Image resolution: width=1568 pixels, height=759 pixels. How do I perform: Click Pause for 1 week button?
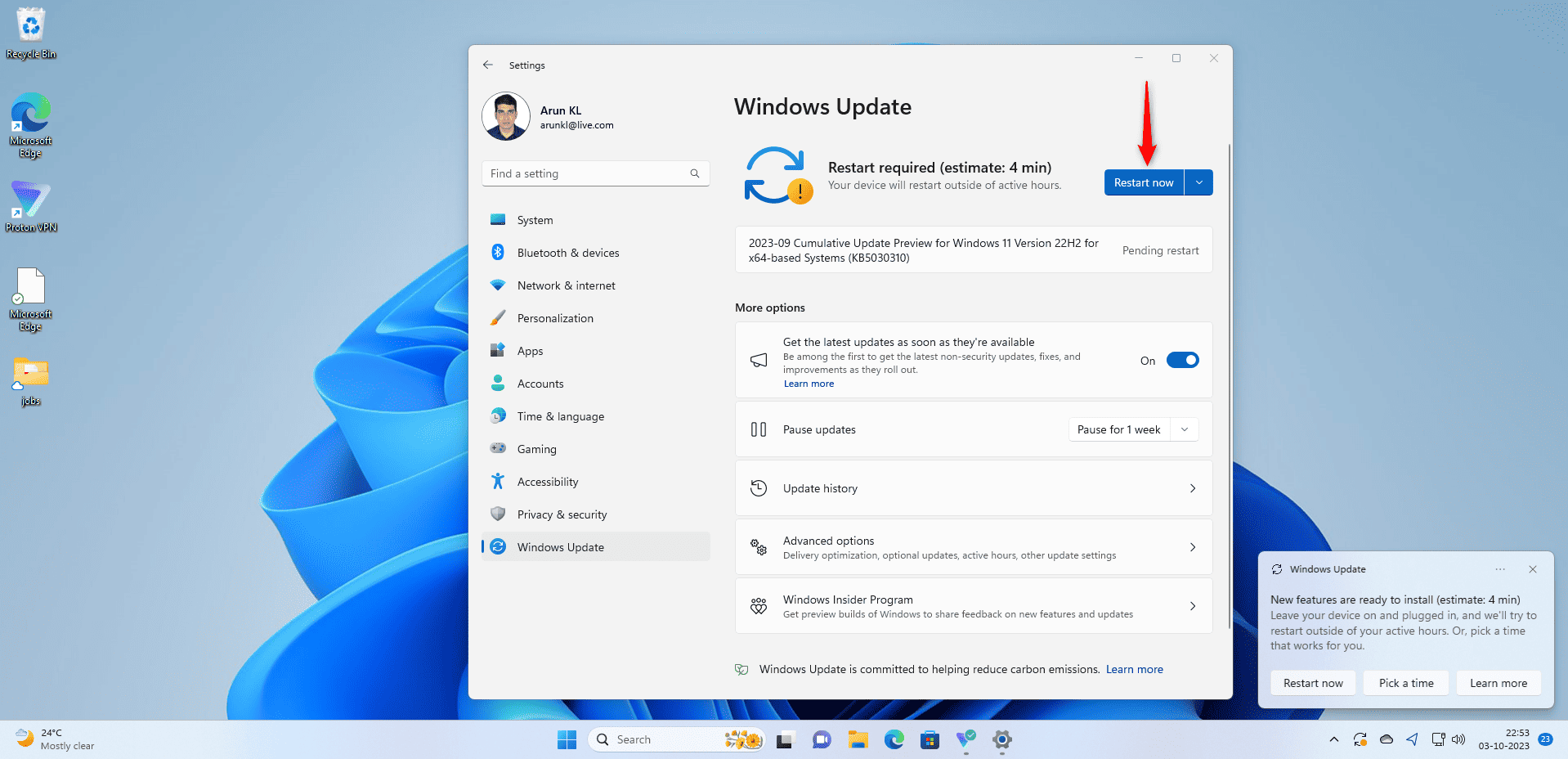(x=1119, y=429)
